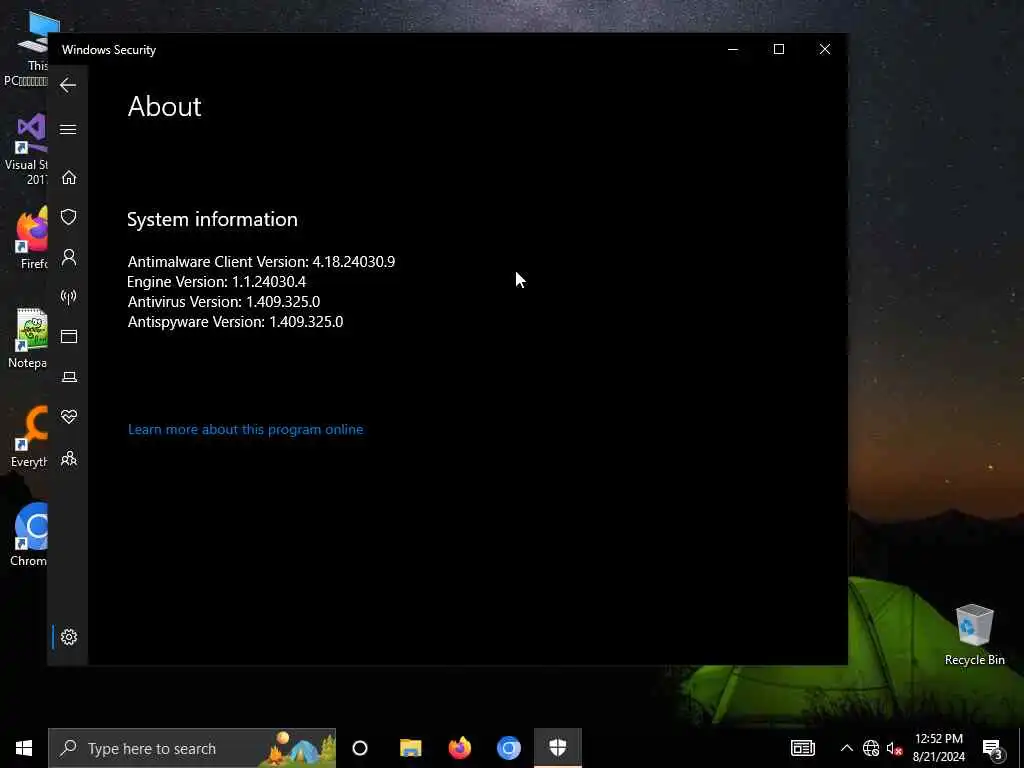Click Windows Security taskbar button
The width and height of the screenshot is (1024, 768).
tap(558, 748)
